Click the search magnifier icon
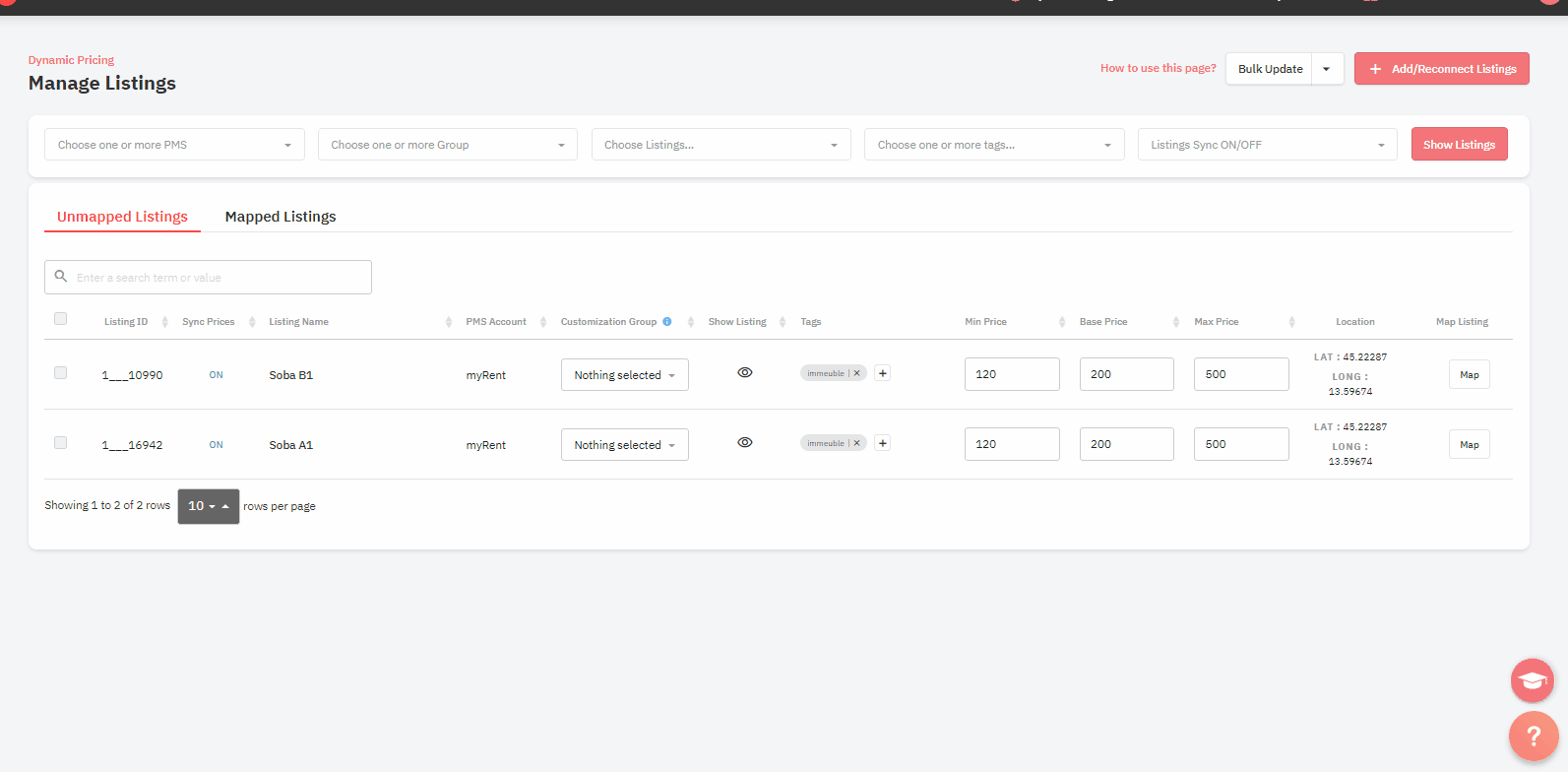This screenshot has width=1568, height=772. click(x=61, y=277)
